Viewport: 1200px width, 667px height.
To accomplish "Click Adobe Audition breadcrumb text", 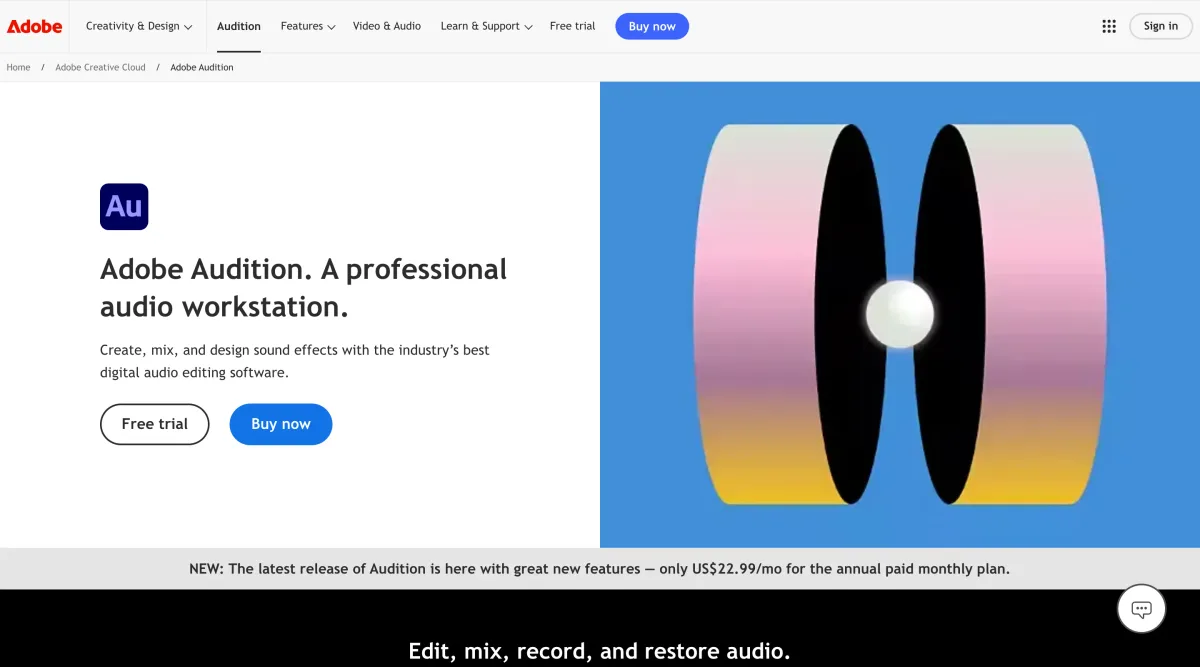I will [202, 67].
